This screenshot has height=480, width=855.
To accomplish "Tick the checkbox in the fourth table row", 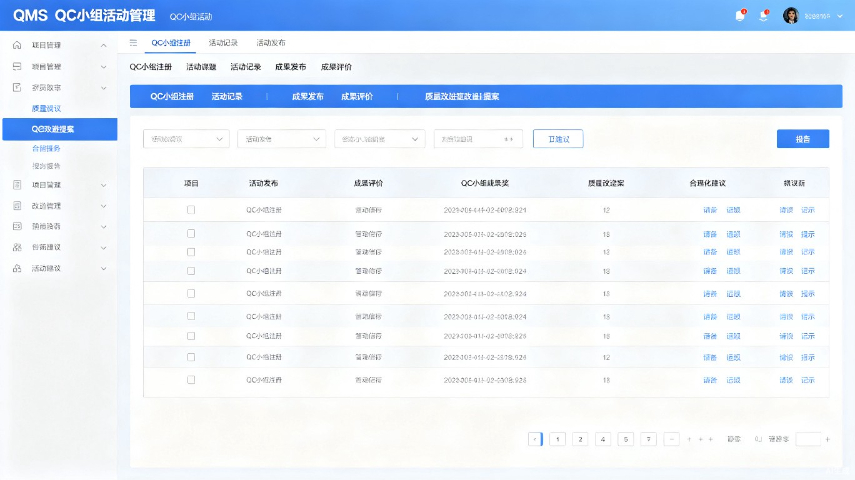I will [191, 271].
